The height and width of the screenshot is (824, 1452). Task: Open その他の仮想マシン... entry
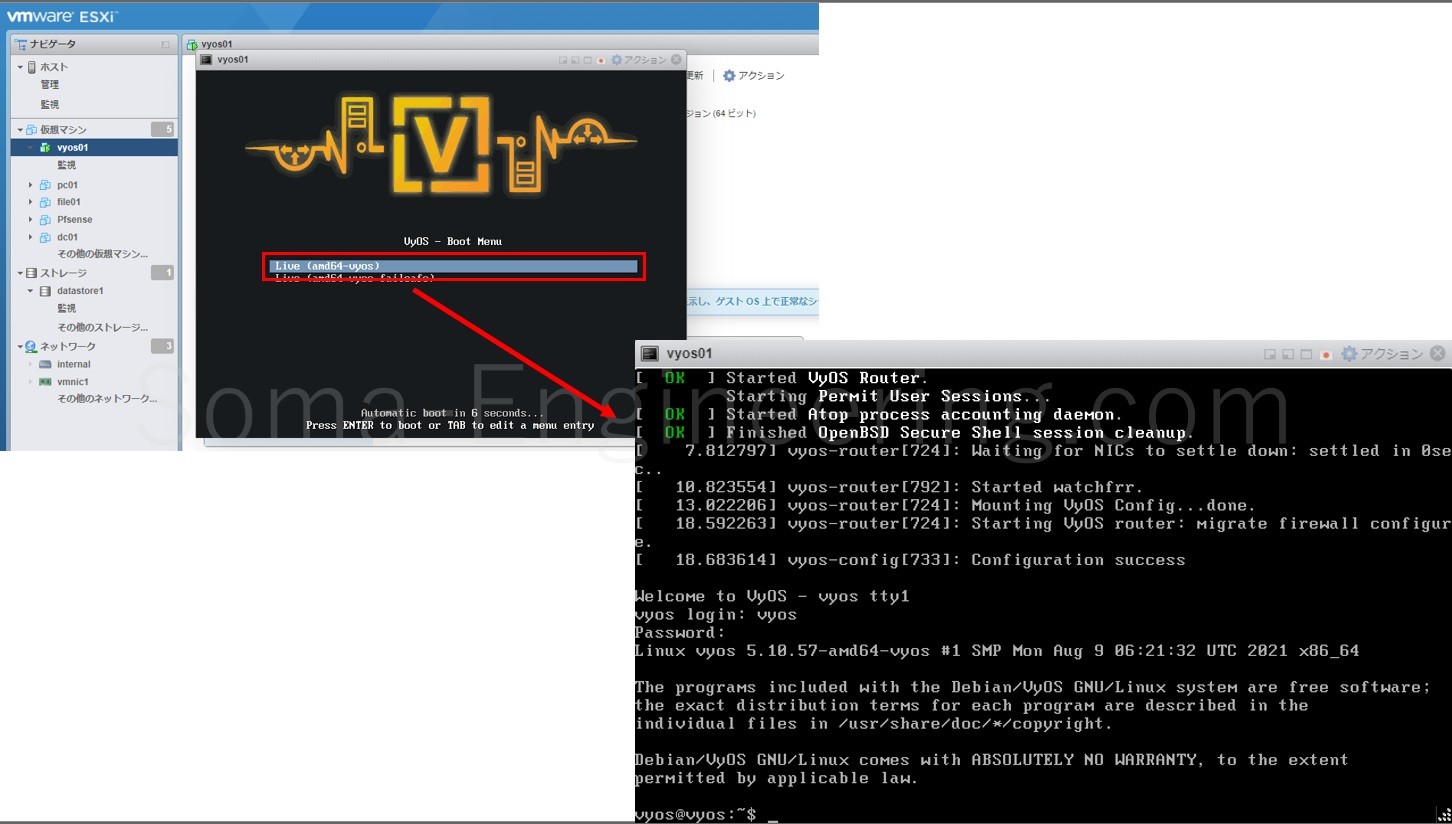102,255
